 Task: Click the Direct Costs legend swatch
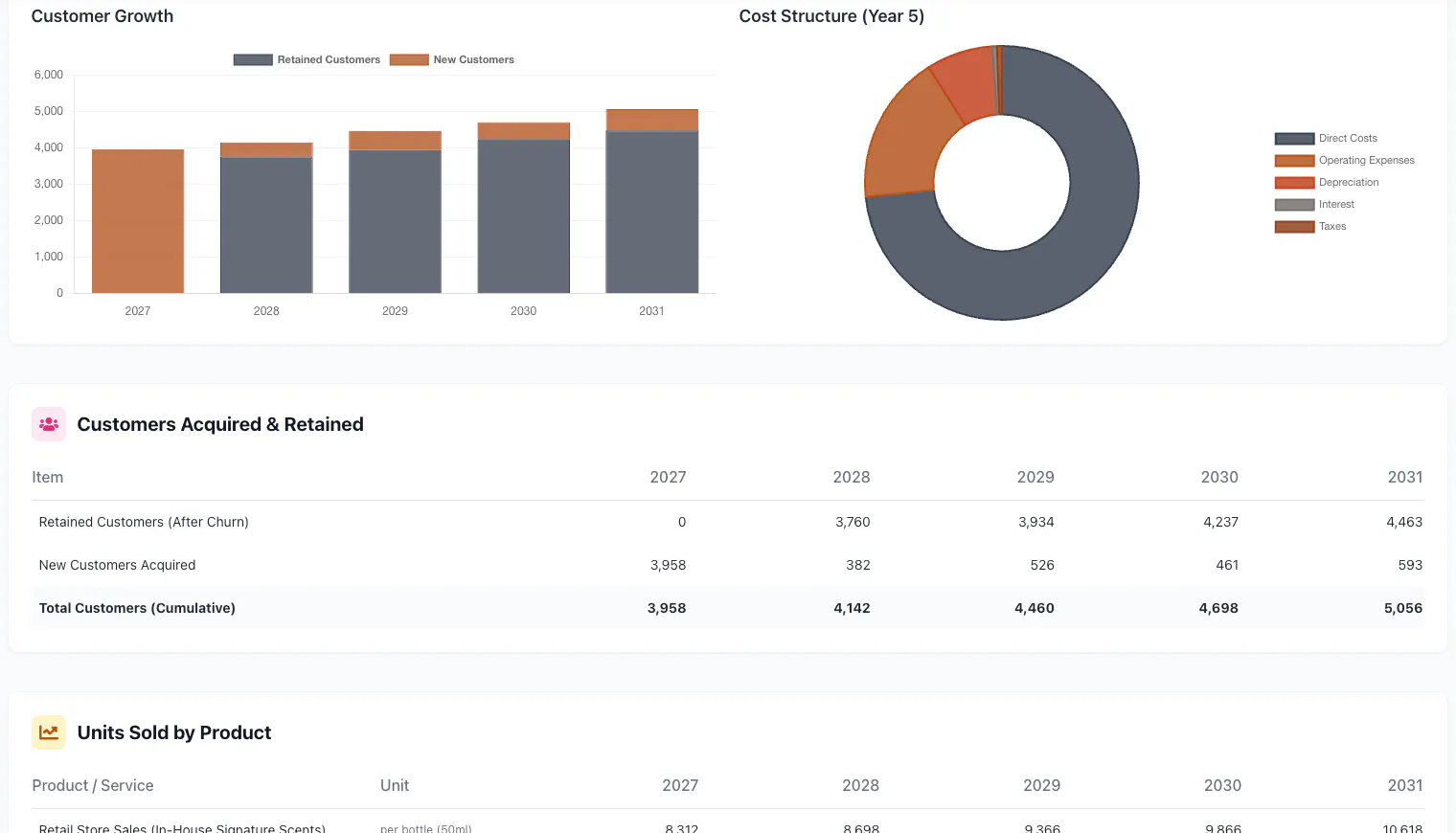coord(1294,139)
